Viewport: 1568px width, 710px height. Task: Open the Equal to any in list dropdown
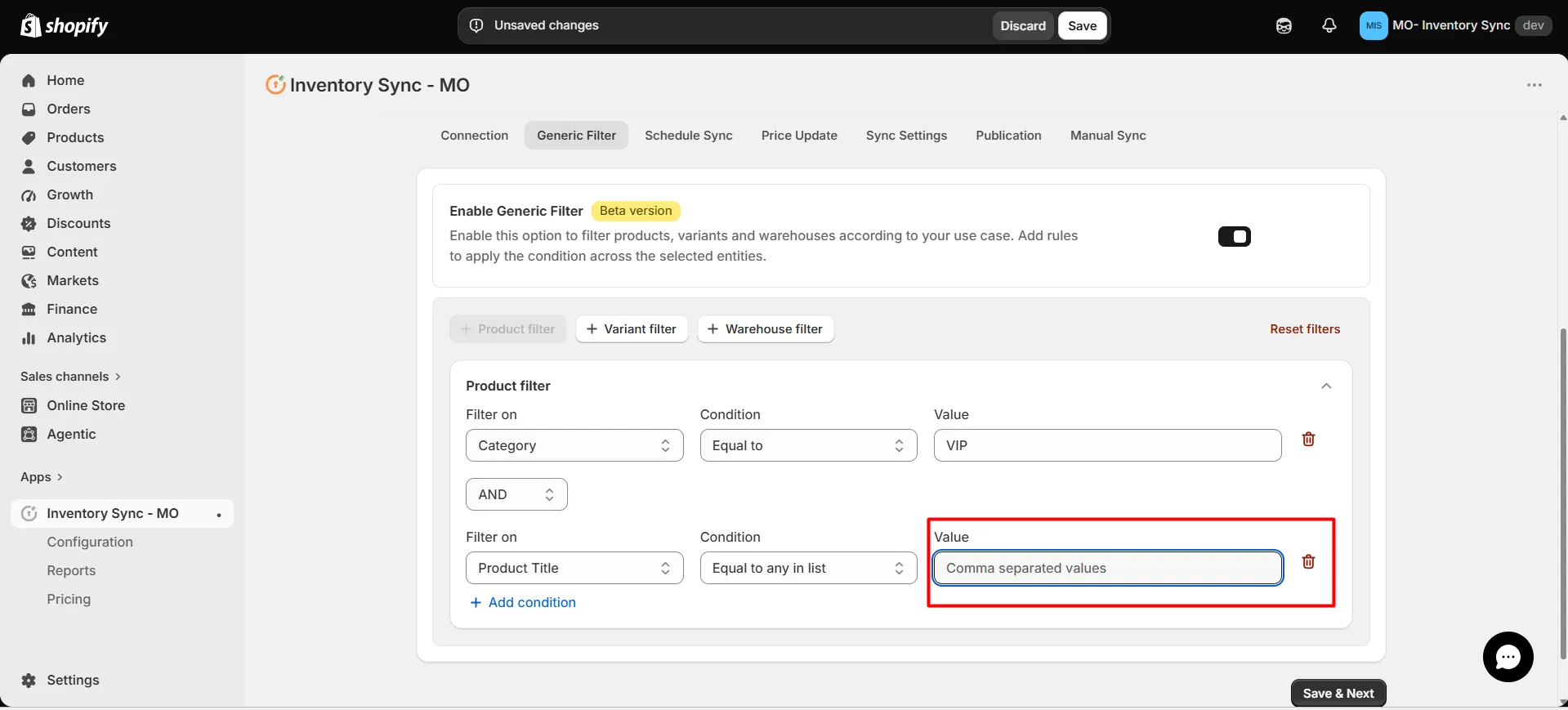pos(808,568)
